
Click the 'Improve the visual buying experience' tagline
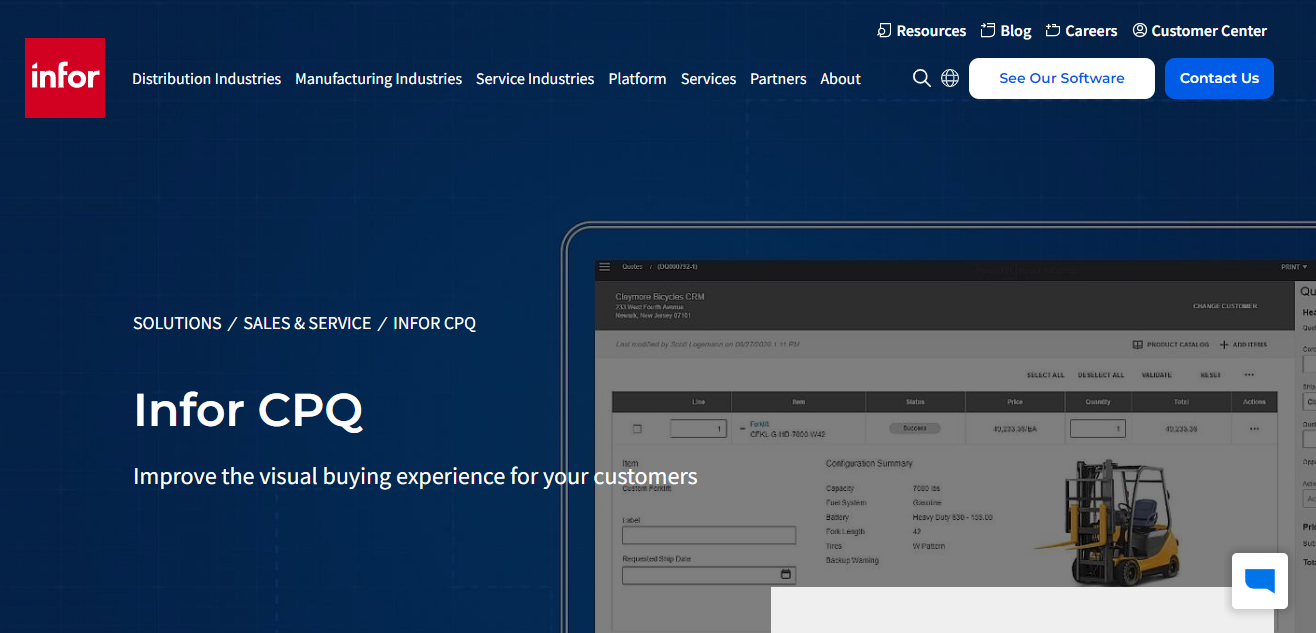(x=415, y=476)
